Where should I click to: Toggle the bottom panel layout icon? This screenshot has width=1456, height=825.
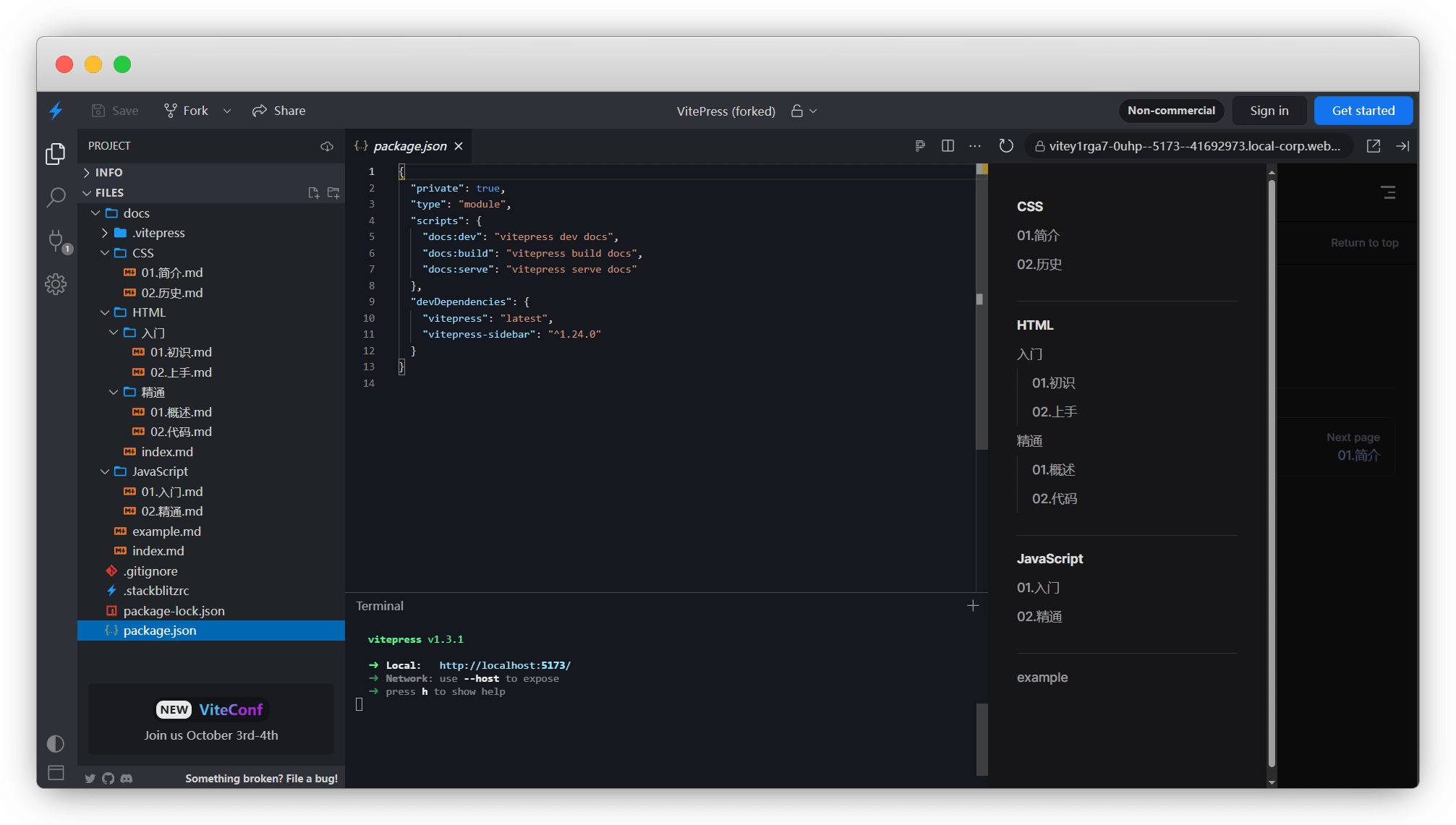tap(56, 772)
